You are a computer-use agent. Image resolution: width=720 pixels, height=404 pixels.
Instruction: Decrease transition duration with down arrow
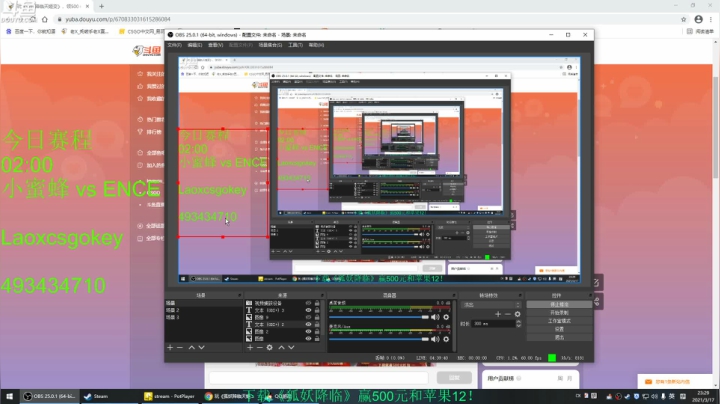(x=518, y=325)
